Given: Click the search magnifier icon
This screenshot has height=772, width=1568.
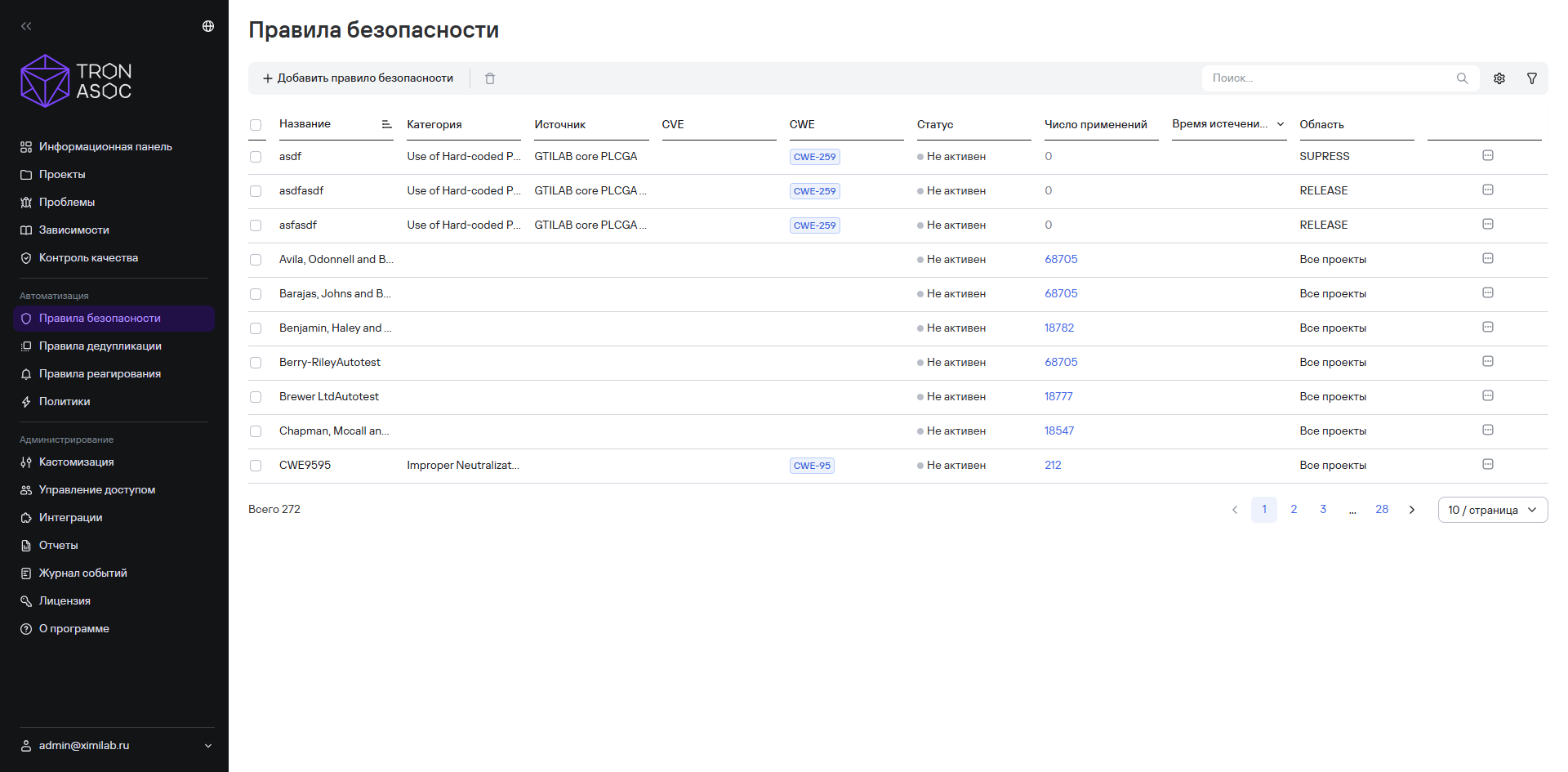Looking at the screenshot, I should pyautogui.click(x=1462, y=78).
